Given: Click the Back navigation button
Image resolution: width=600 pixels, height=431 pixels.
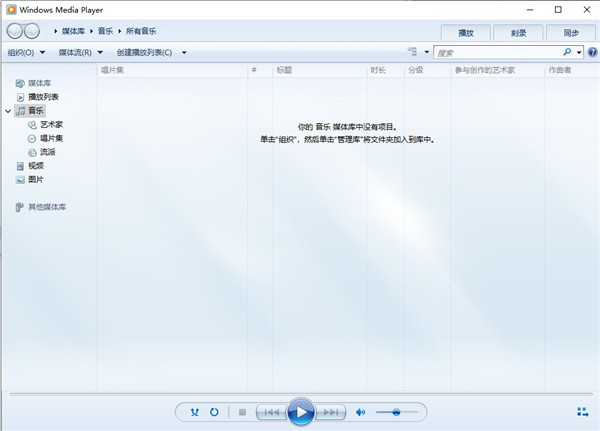Looking at the screenshot, I should coord(15,31).
